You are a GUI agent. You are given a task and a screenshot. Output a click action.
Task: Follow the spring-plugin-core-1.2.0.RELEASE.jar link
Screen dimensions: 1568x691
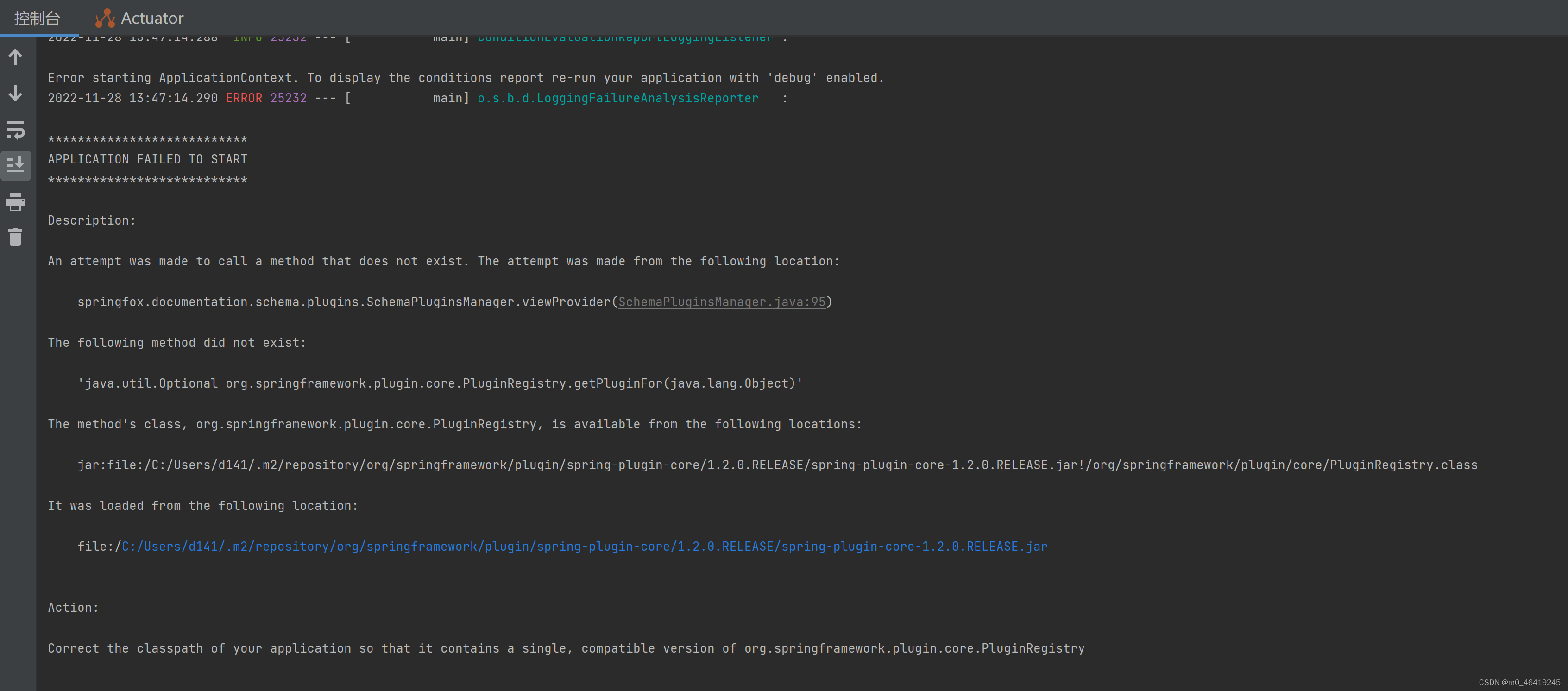tap(583, 546)
